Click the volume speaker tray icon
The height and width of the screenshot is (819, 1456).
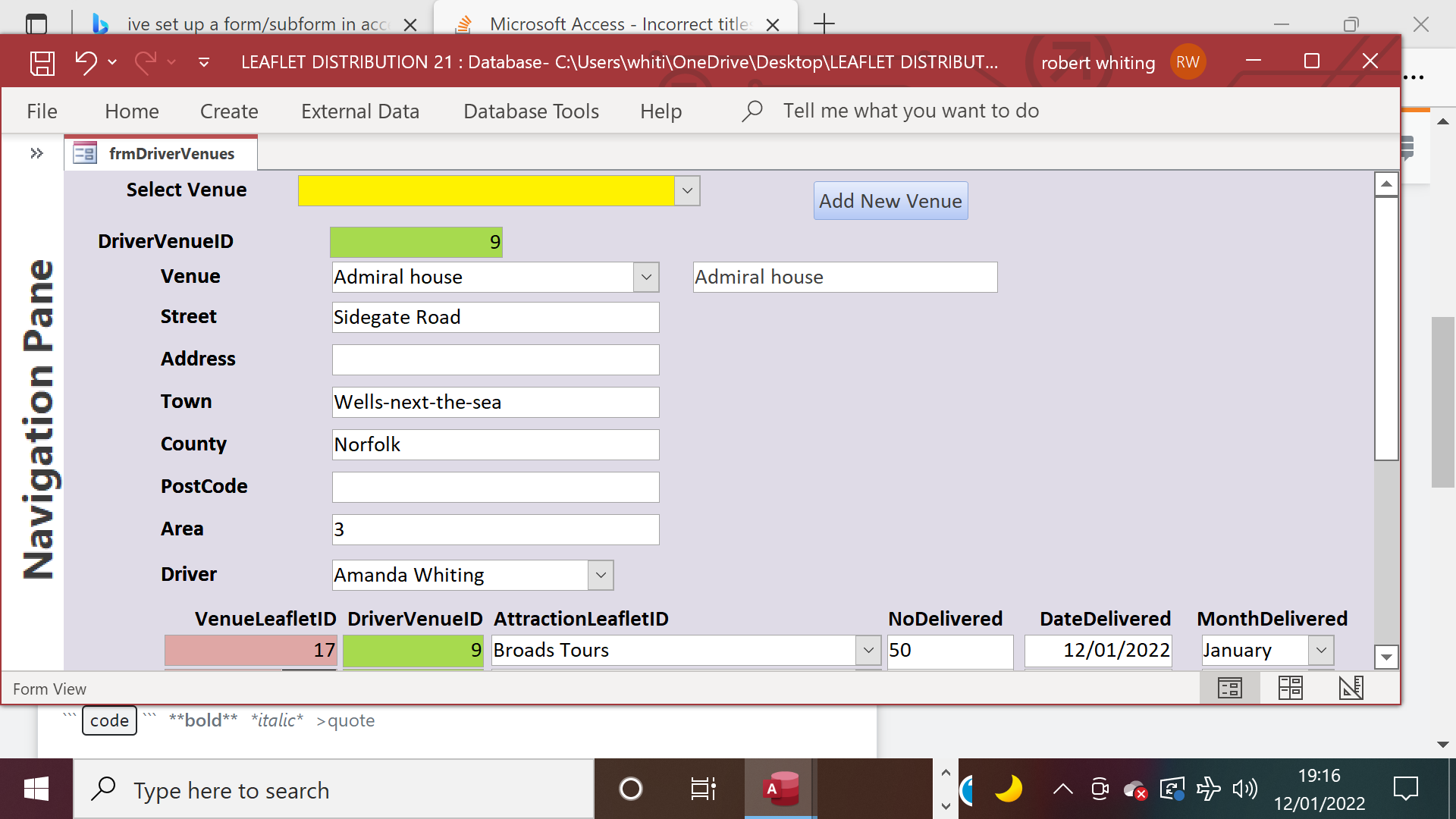click(x=1244, y=789)
